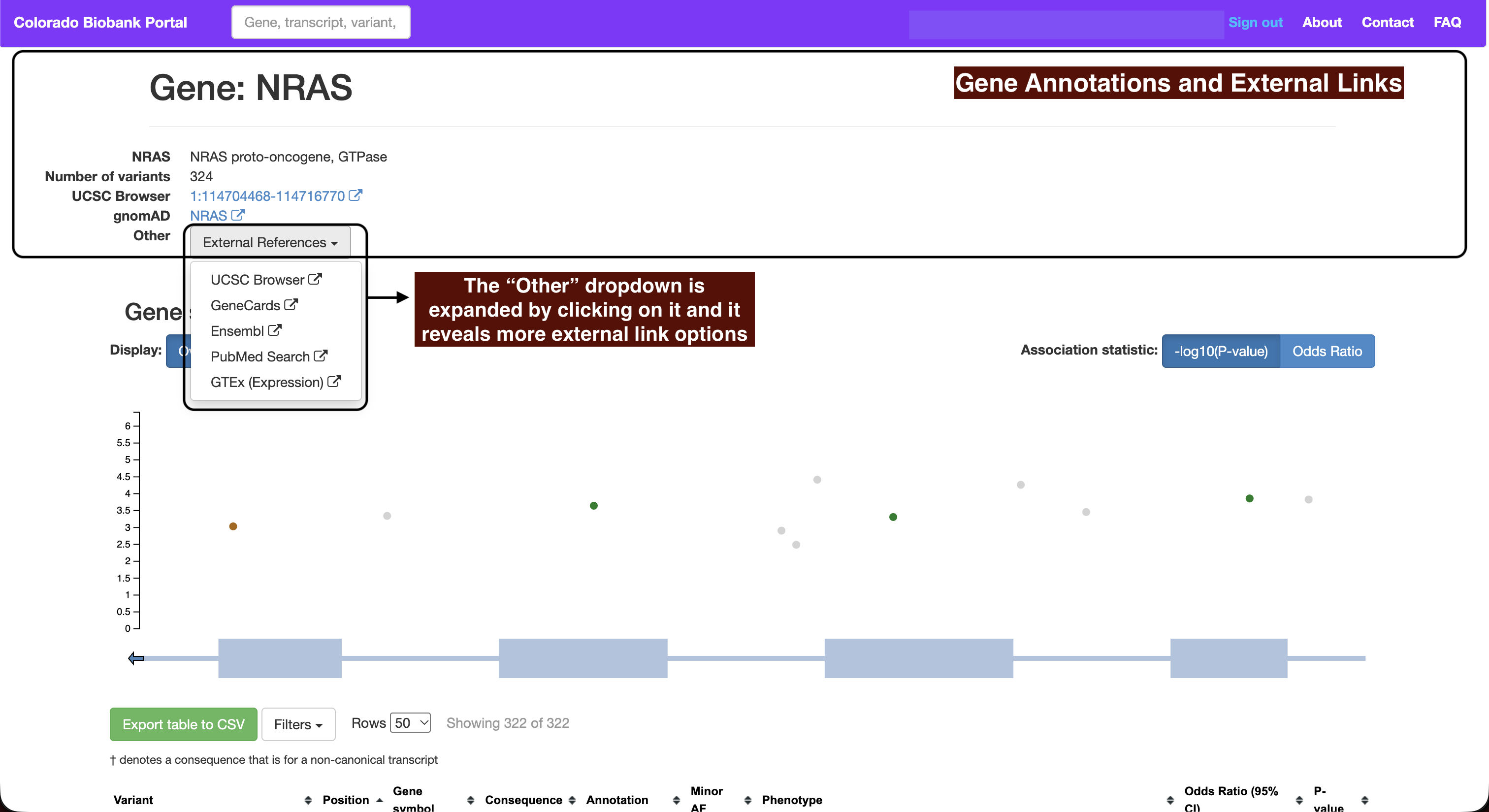
Task: Click the external-link icon beside the UCSC coordinates
Action: pos(356,195)
